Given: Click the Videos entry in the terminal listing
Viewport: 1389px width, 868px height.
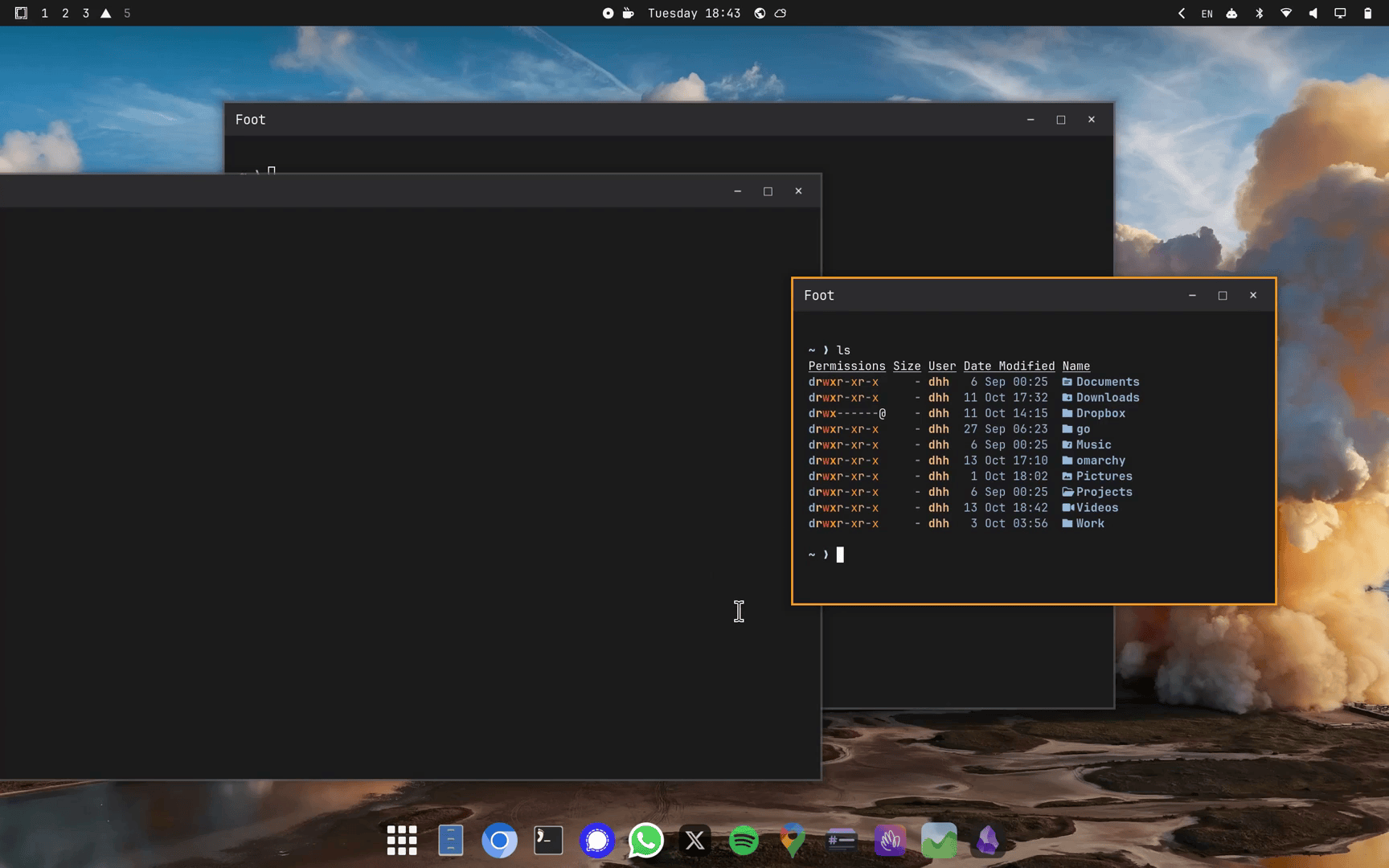Looking at the screenshot, I should click(1097, 508).
